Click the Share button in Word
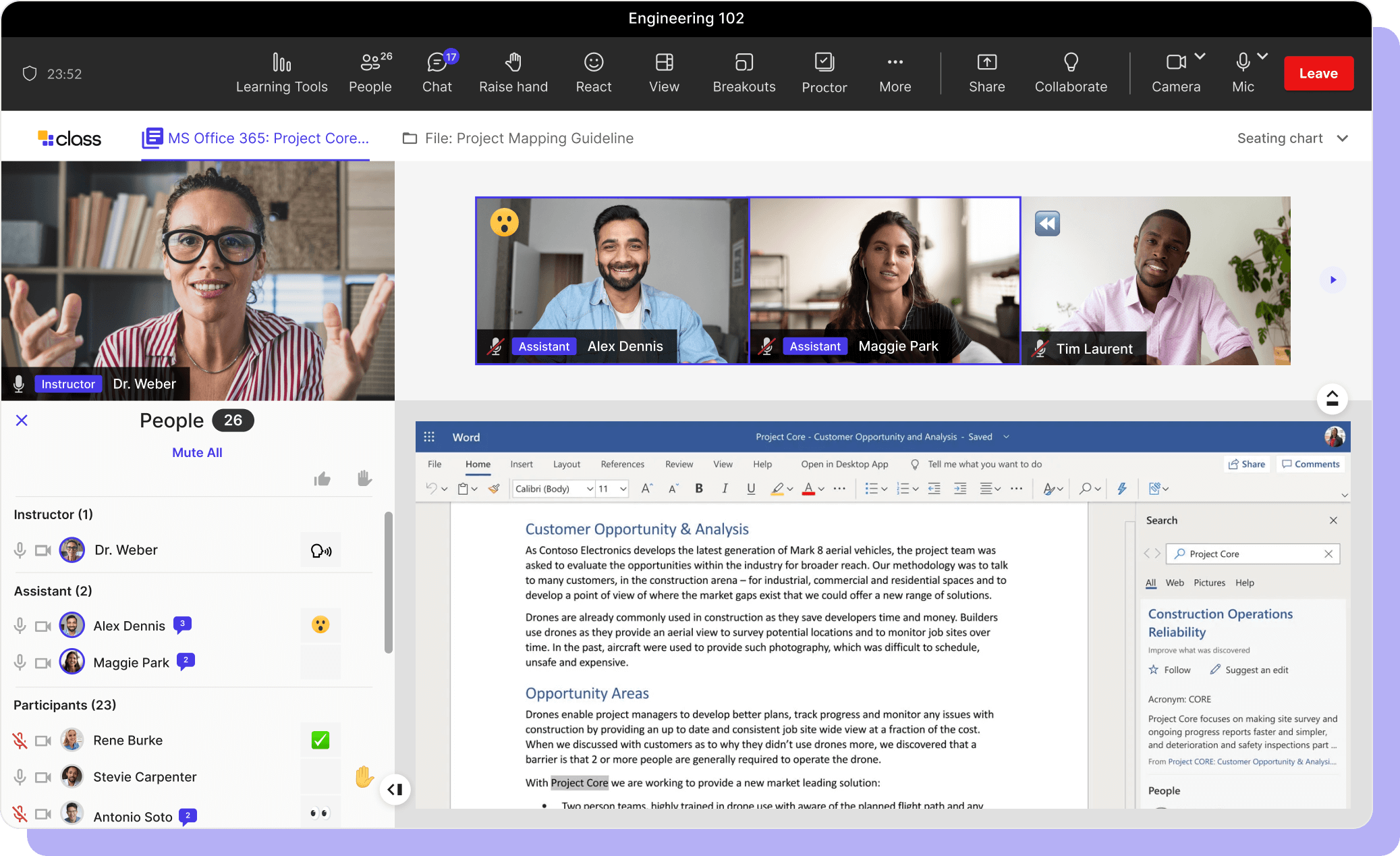The width and height of the screenshot is (1400, 856). (1247, 464)
